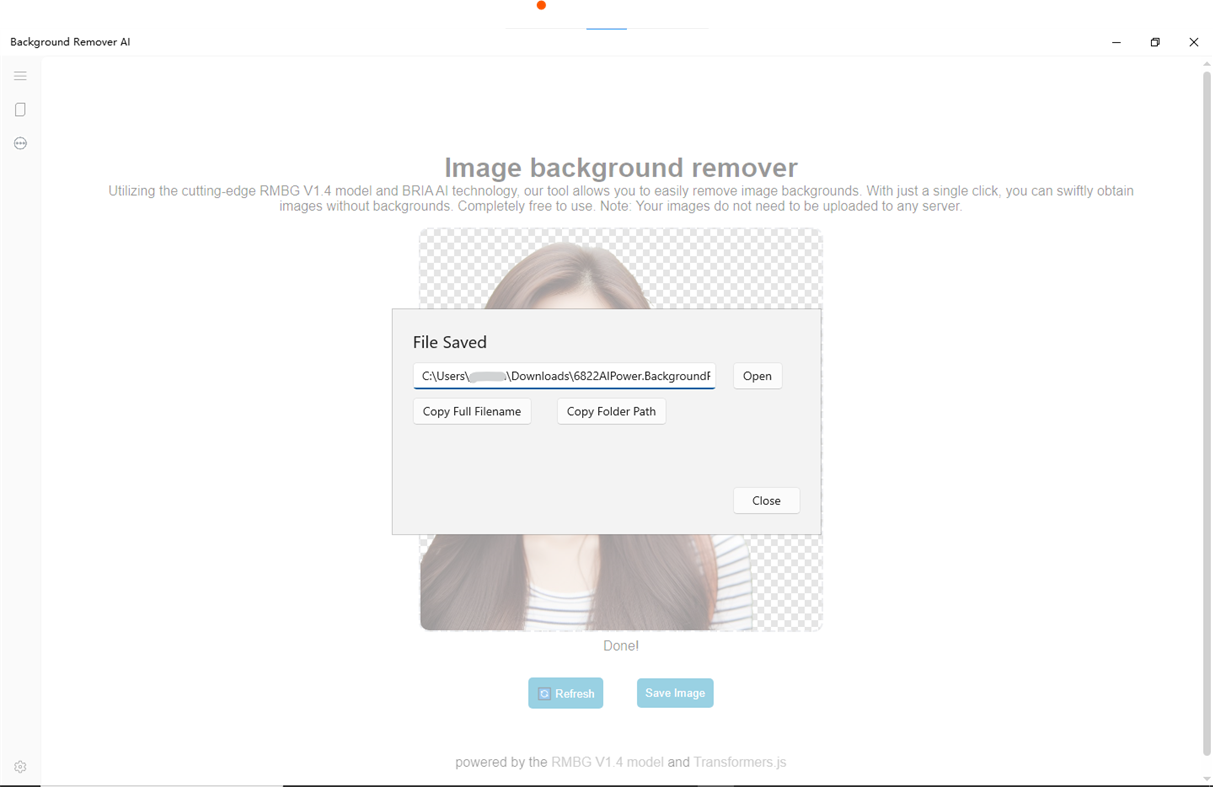Viewport: 1213px width, 787px height.
Task: Click the Open button in the File Saved dialog
Action: click(x=757, y=376)
